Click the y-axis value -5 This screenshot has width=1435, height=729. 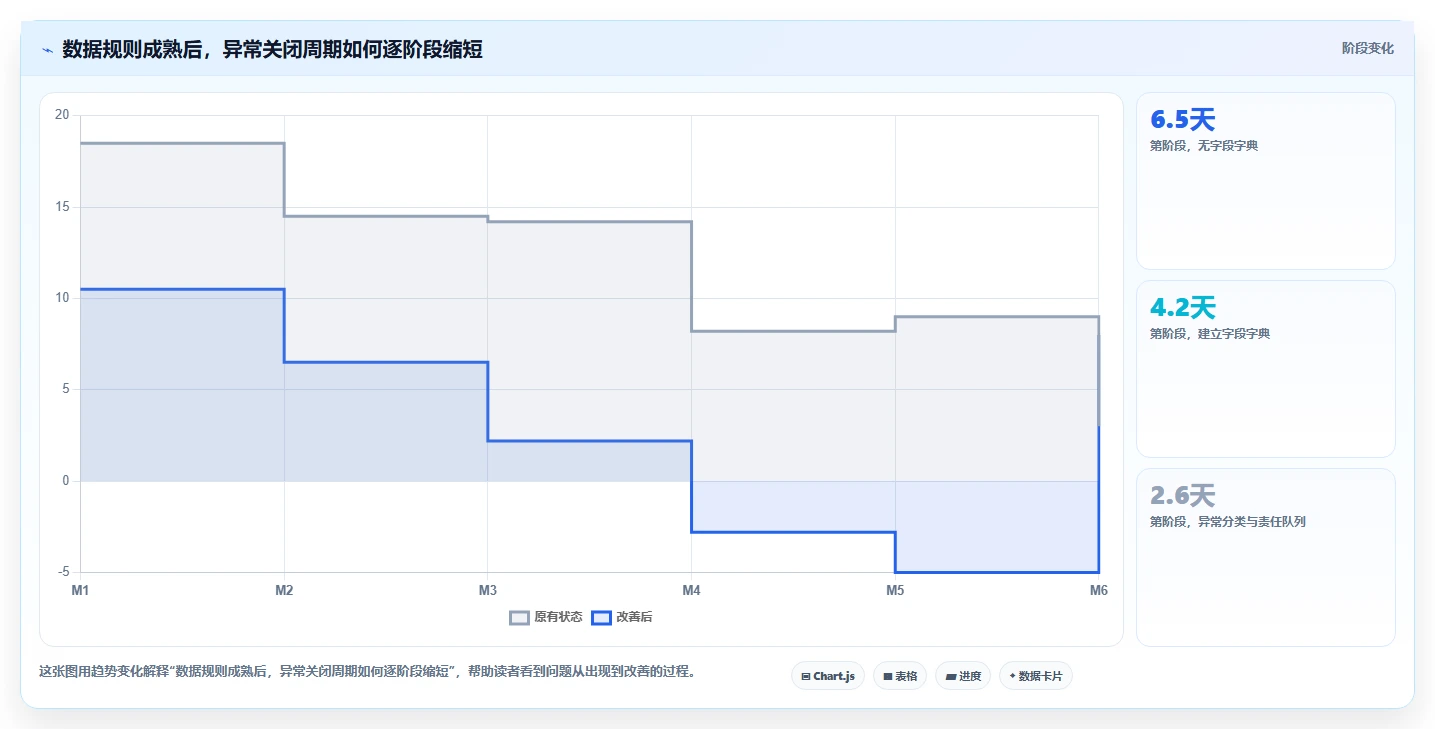[64, 572]
